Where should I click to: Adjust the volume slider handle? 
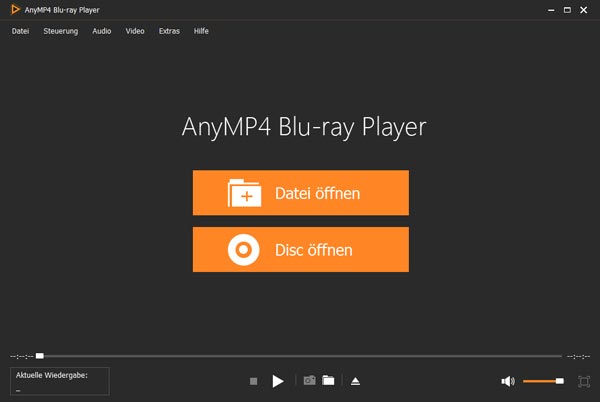click(x=559, y=381)
